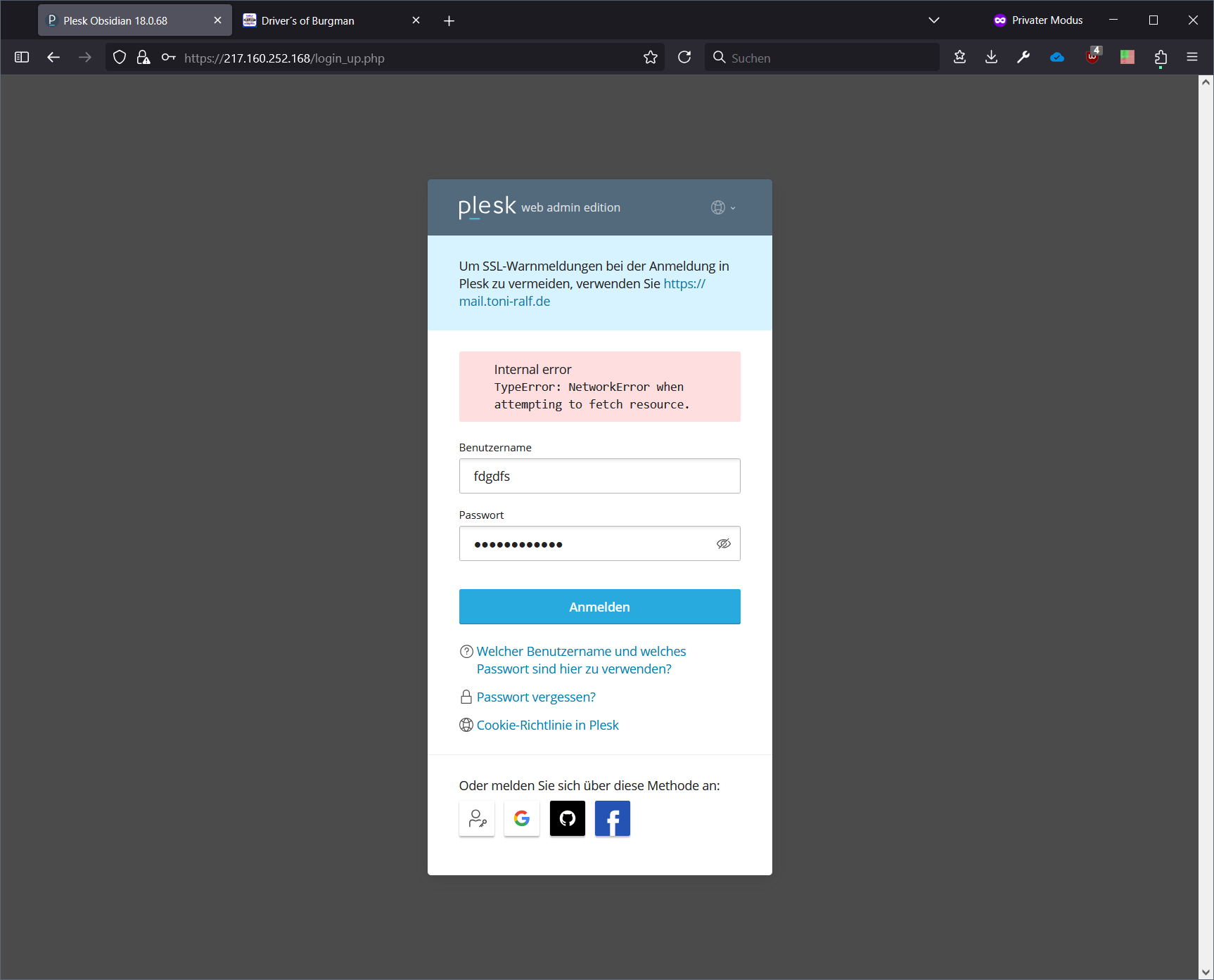Click the disabled forward arrow
Screen dimensions: 1214x980
point(85,58)
